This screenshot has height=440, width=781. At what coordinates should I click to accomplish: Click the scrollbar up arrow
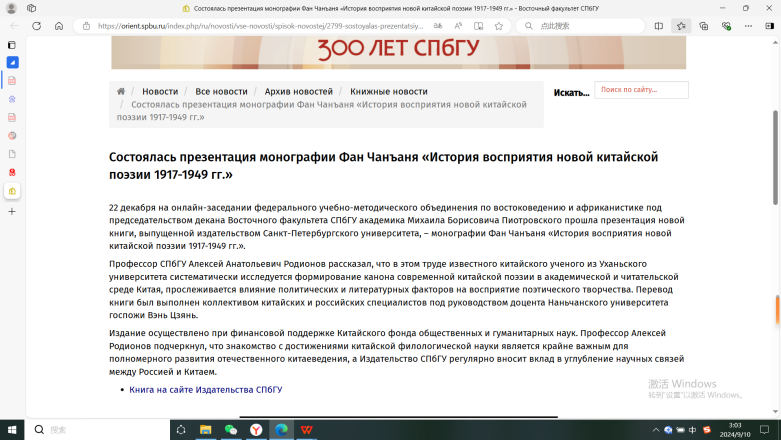[776, 42]
